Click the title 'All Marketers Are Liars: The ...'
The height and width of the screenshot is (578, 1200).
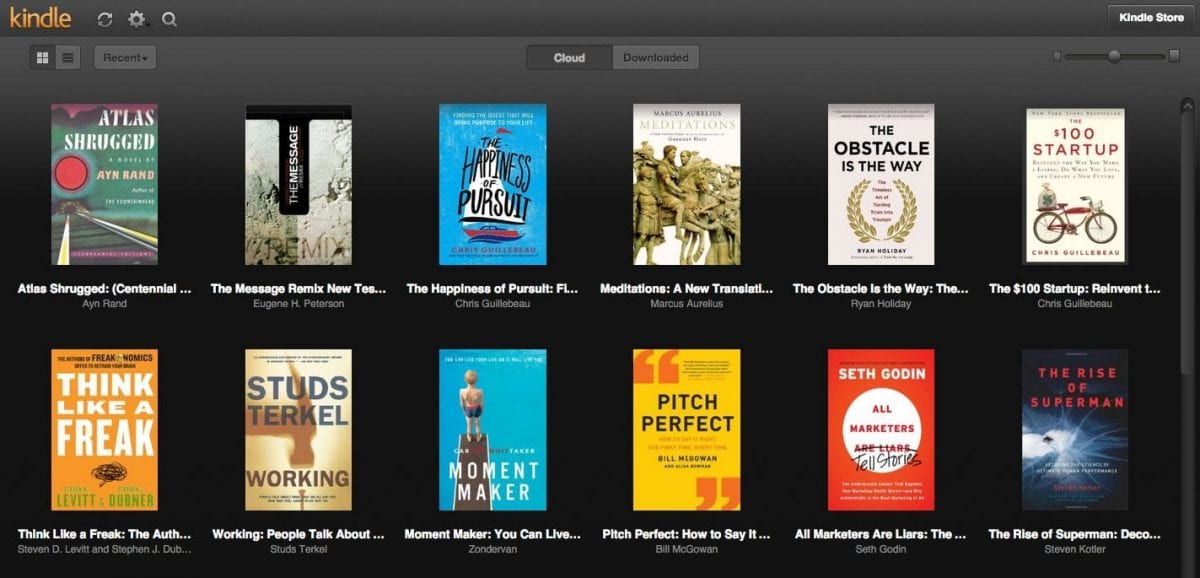pos(881,534)
